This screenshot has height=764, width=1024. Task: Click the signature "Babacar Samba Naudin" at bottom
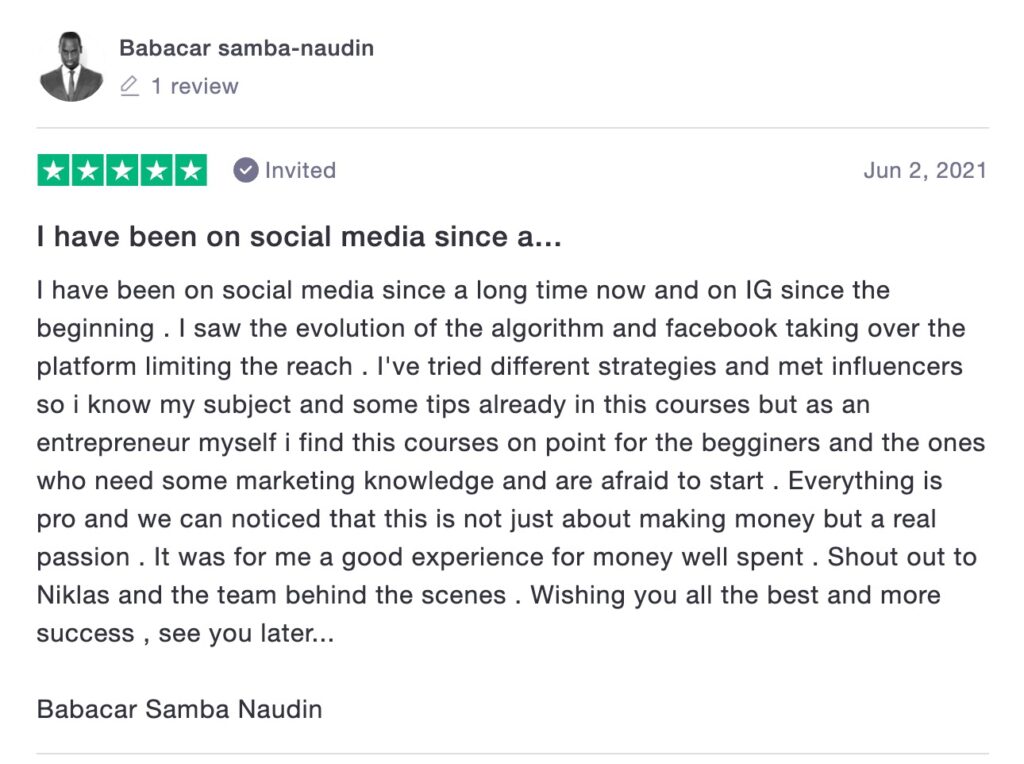(x=180, y=710)
